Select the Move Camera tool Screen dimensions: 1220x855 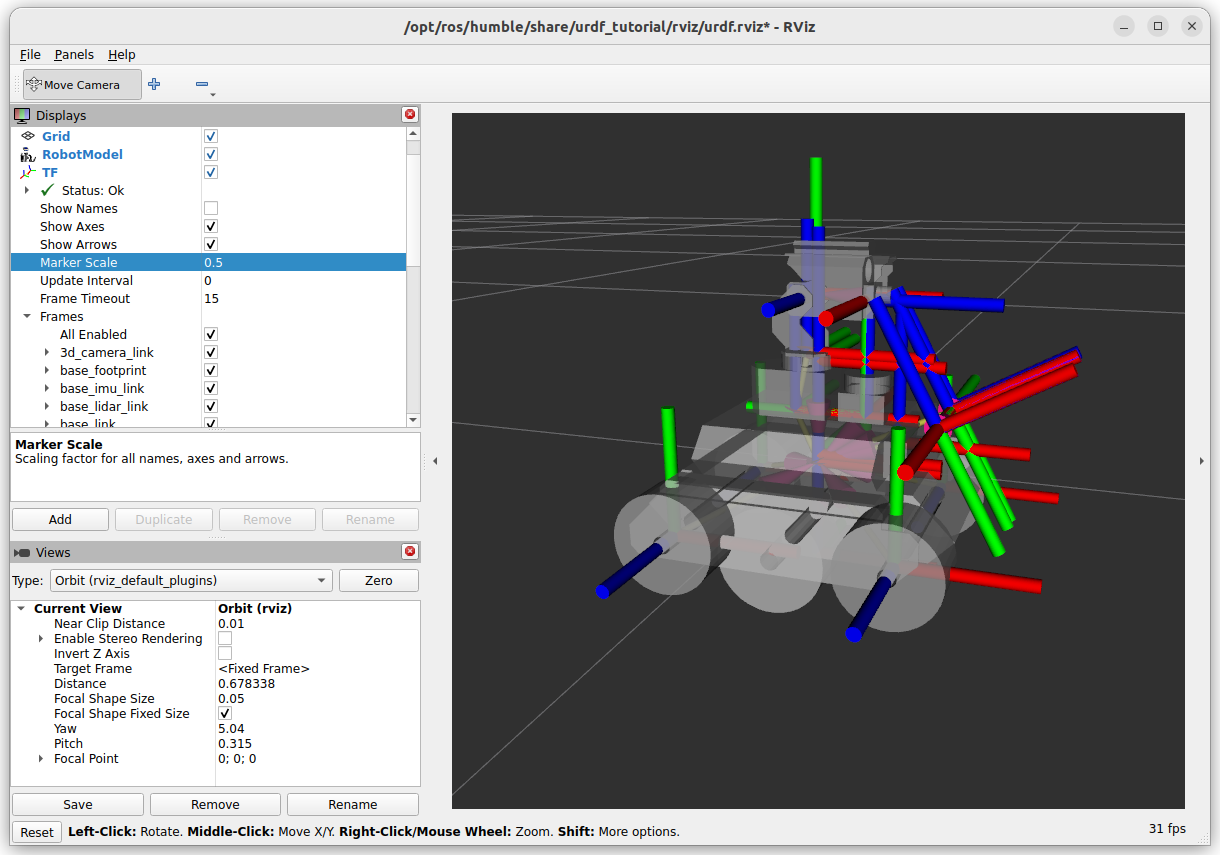[x=74, y=85]
